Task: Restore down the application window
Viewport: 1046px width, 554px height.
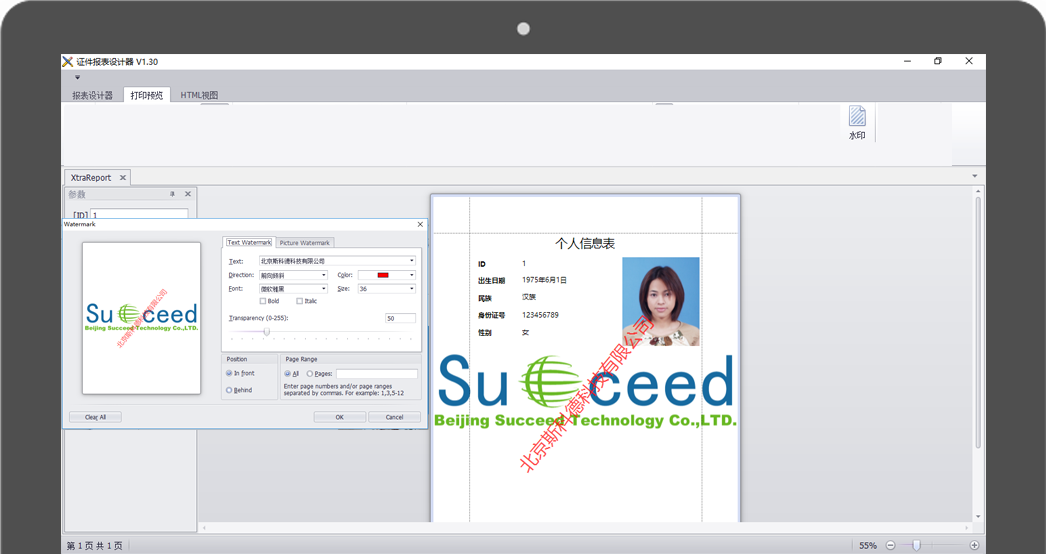Action: [938, 61]
